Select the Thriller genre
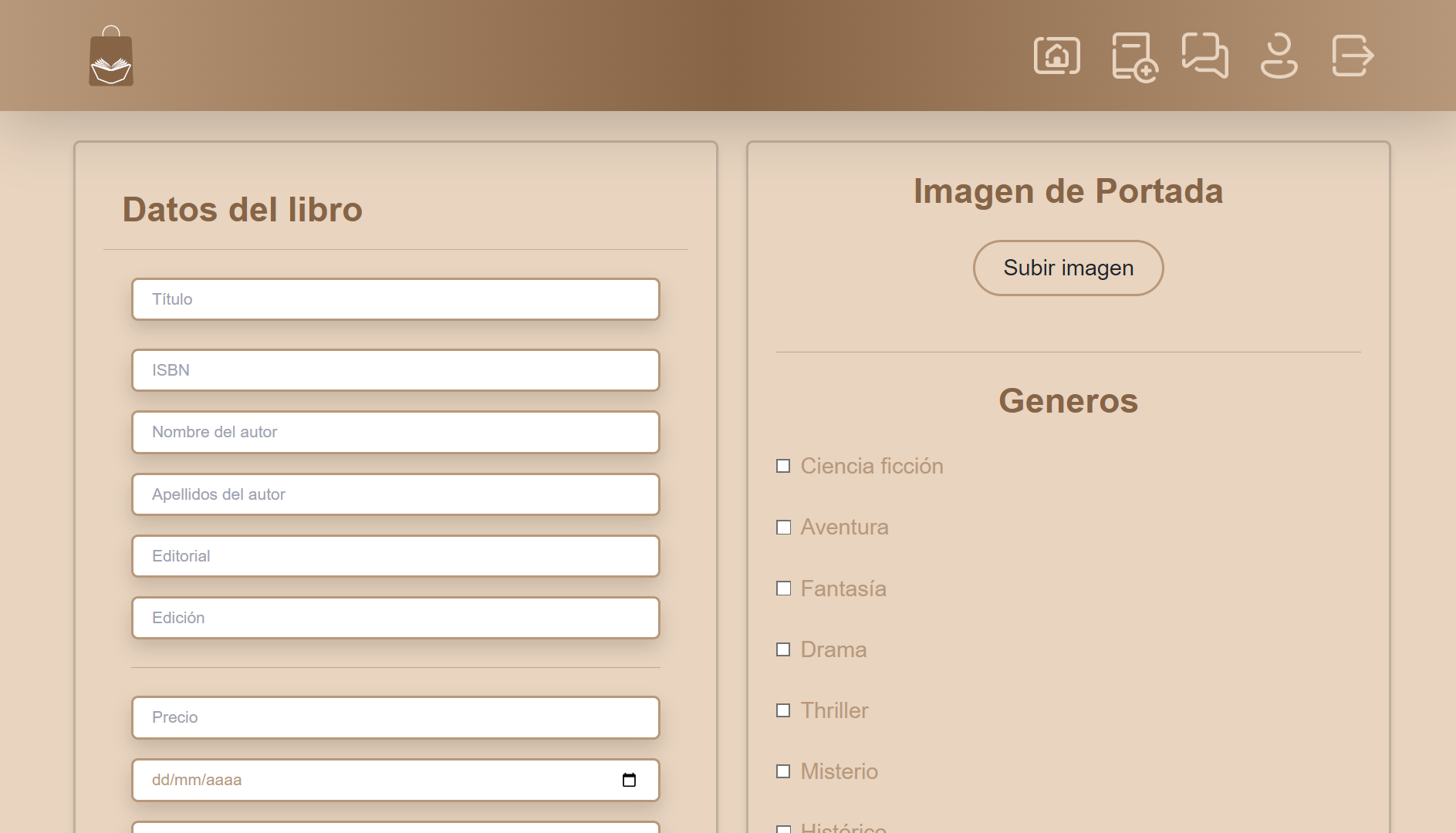The image size is (1456, 833). pos(783,710)
